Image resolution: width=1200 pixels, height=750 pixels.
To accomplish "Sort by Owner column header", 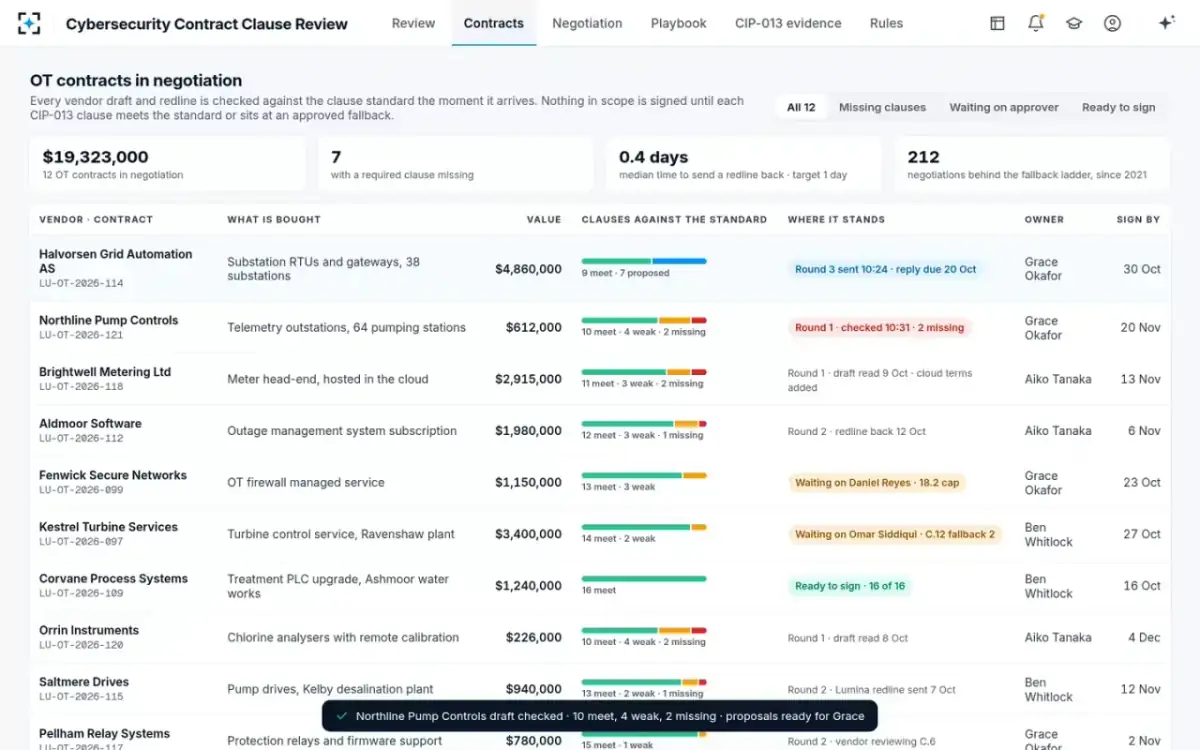I will pos(1044,219).
